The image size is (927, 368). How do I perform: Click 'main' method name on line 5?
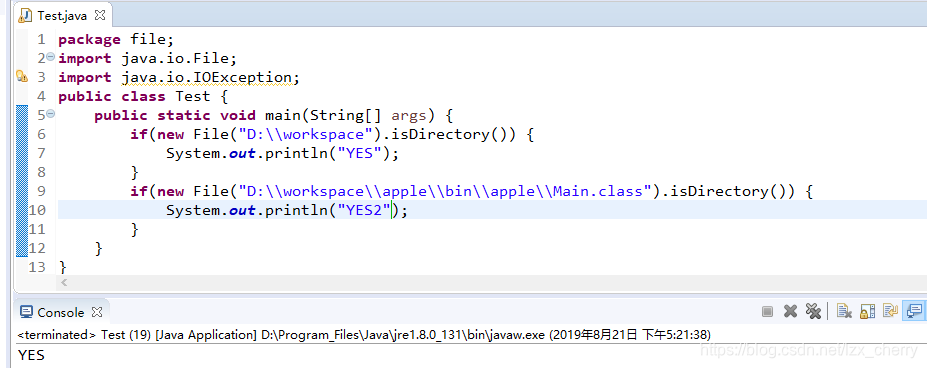click(x=283, y=115)
